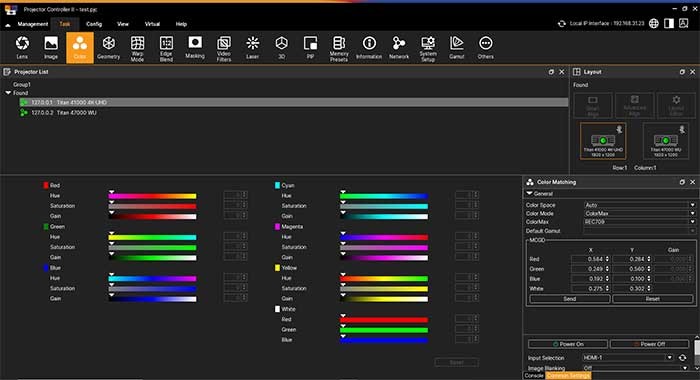Switch to the Common Settings tab
700x380 pixels.
pyautogui.click(x=568, y=376)
